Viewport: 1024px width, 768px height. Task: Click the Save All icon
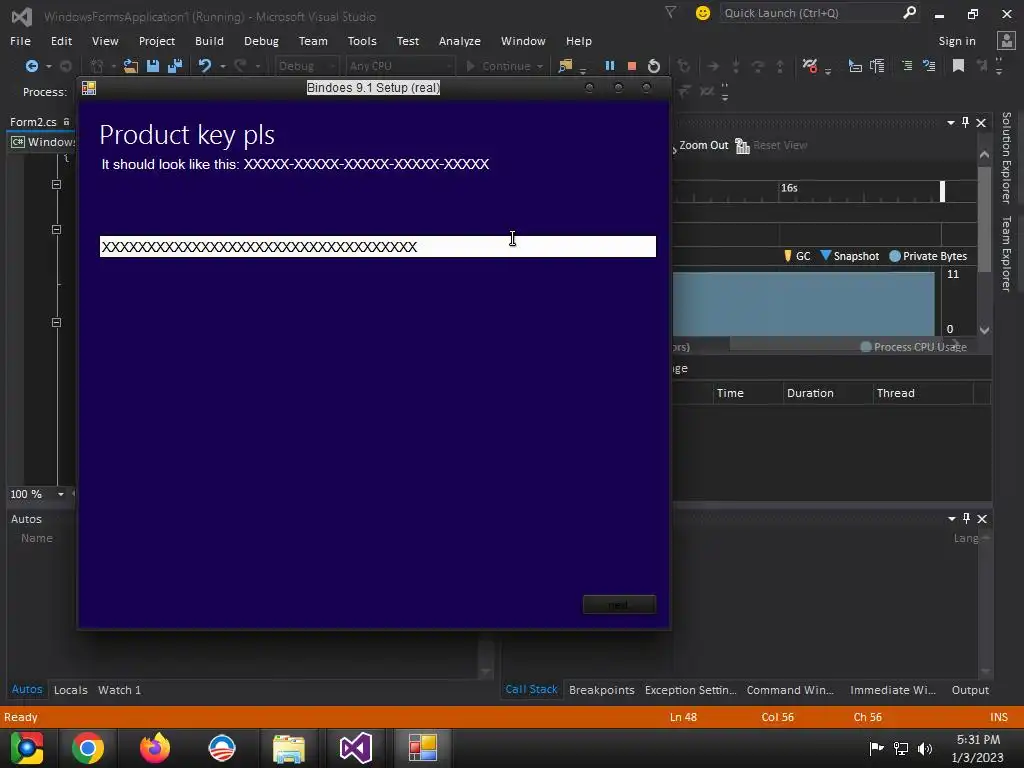[x=175, y=66]
